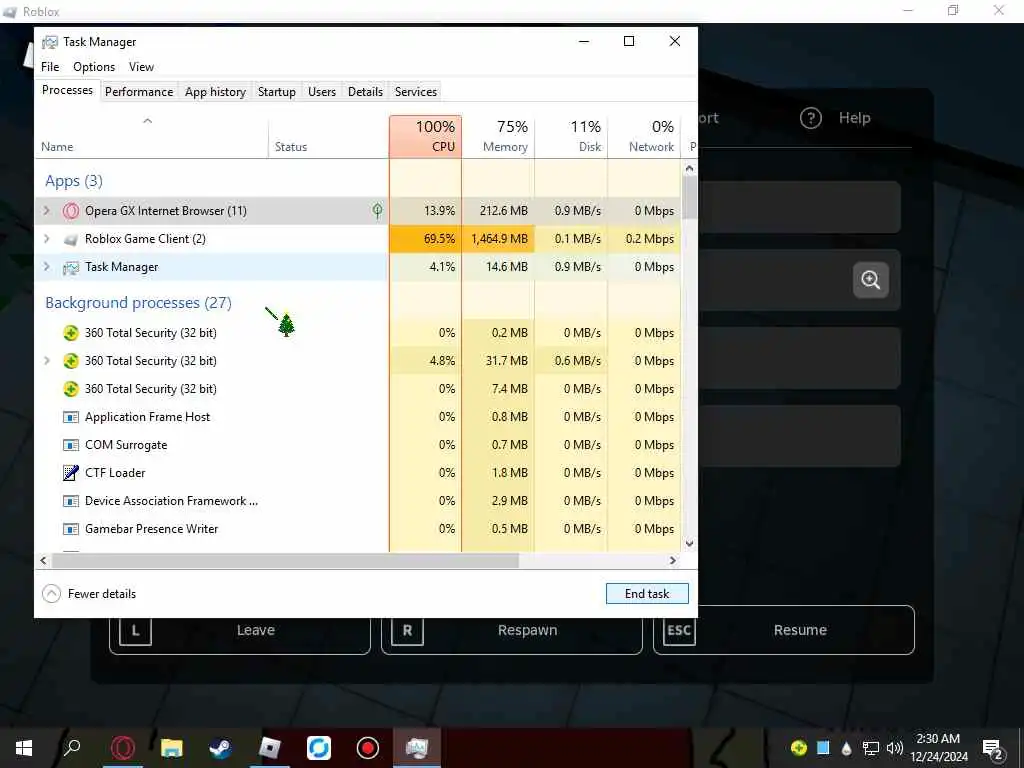1024x768 pixels.
Task: Switch to the Services tab
Action: [415, 91]
